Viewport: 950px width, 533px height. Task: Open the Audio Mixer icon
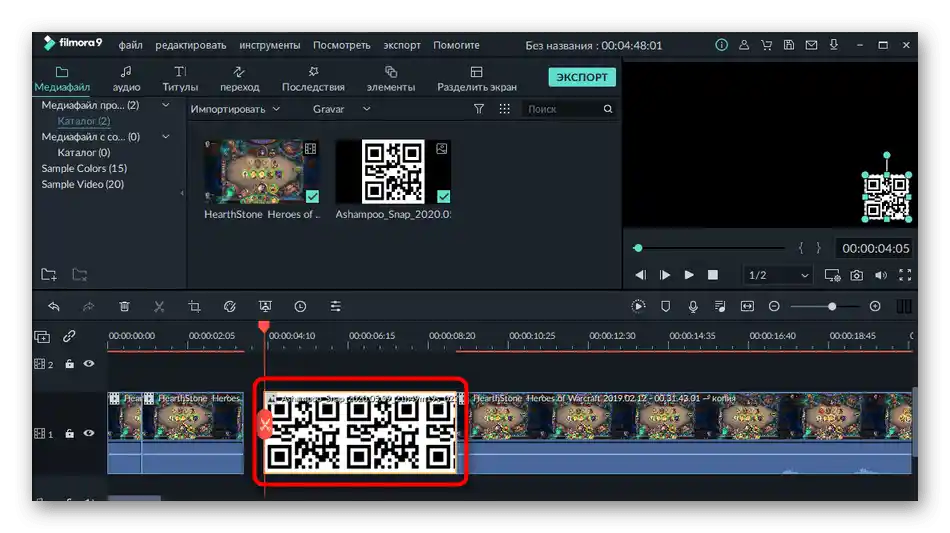coord(720,306)
